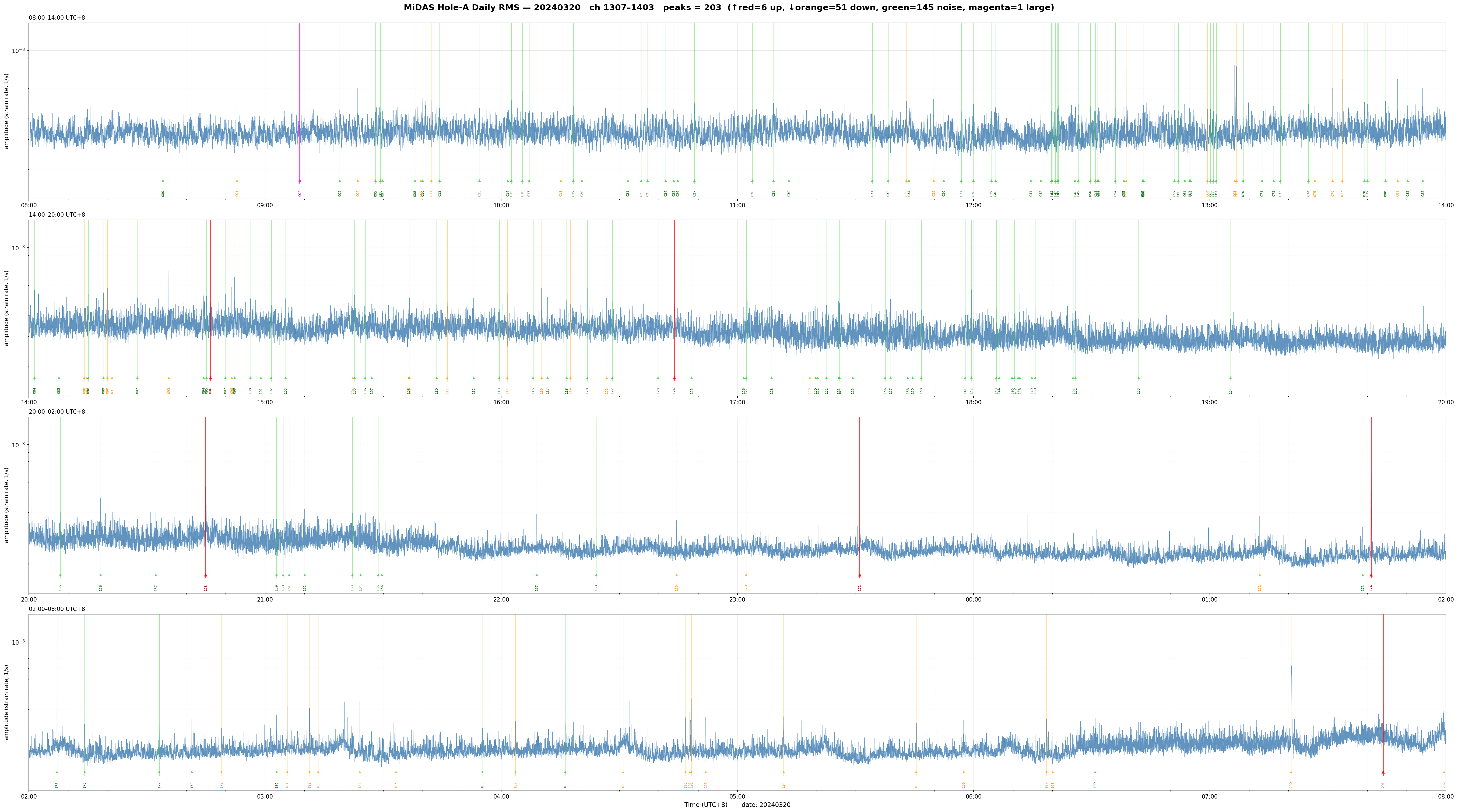Click the "15:00" time tick label

pos(265,402)
